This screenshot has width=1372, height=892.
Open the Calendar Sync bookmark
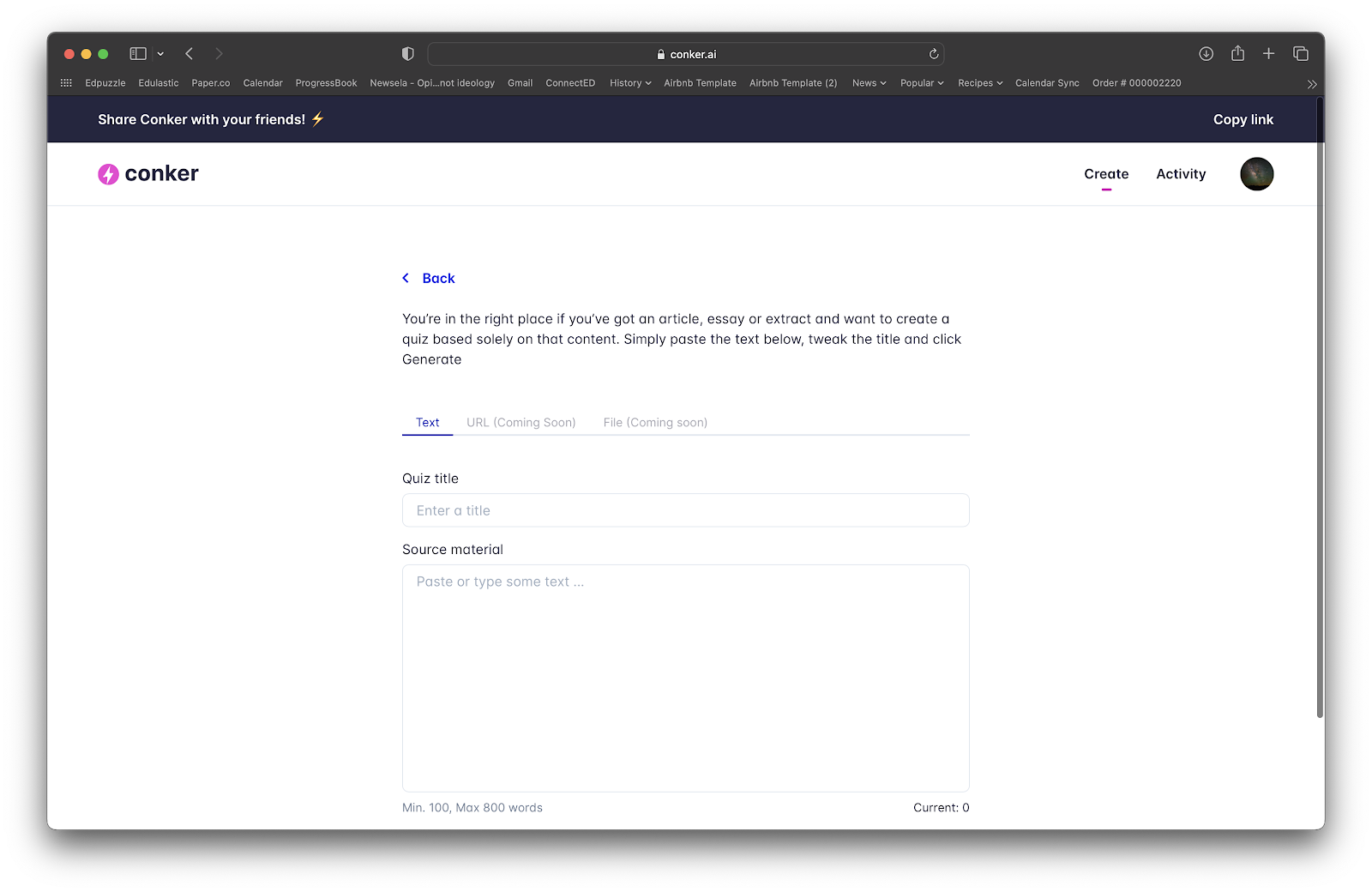click(1047, 83)
